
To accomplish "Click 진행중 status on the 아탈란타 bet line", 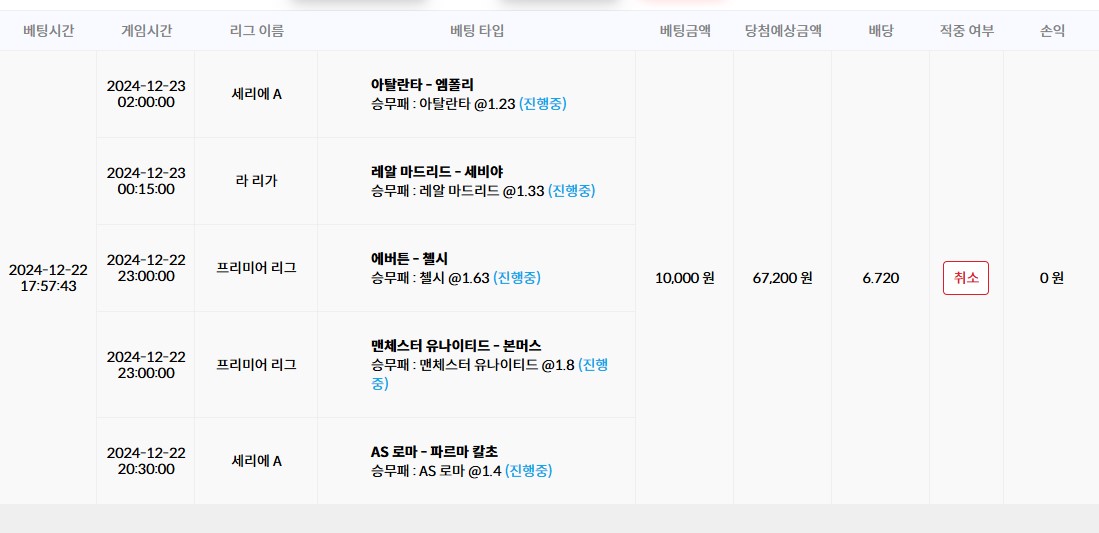I will pos(542,103).
